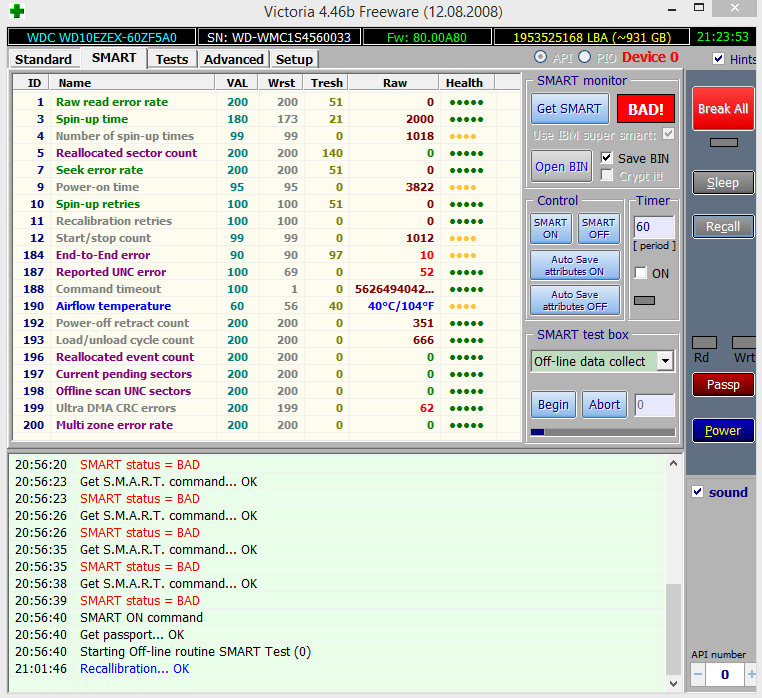Open the SMART tab
This screenshot has height=698, width=762.
tap(114, 58)
